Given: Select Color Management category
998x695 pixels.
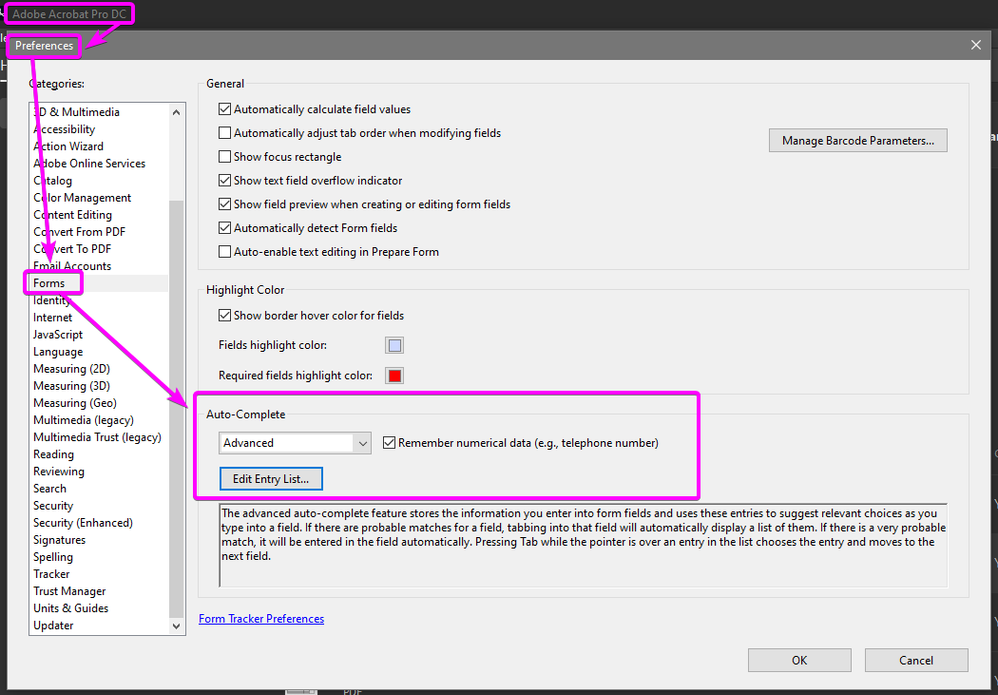Looking at the screenshot, I should point(82,198).
